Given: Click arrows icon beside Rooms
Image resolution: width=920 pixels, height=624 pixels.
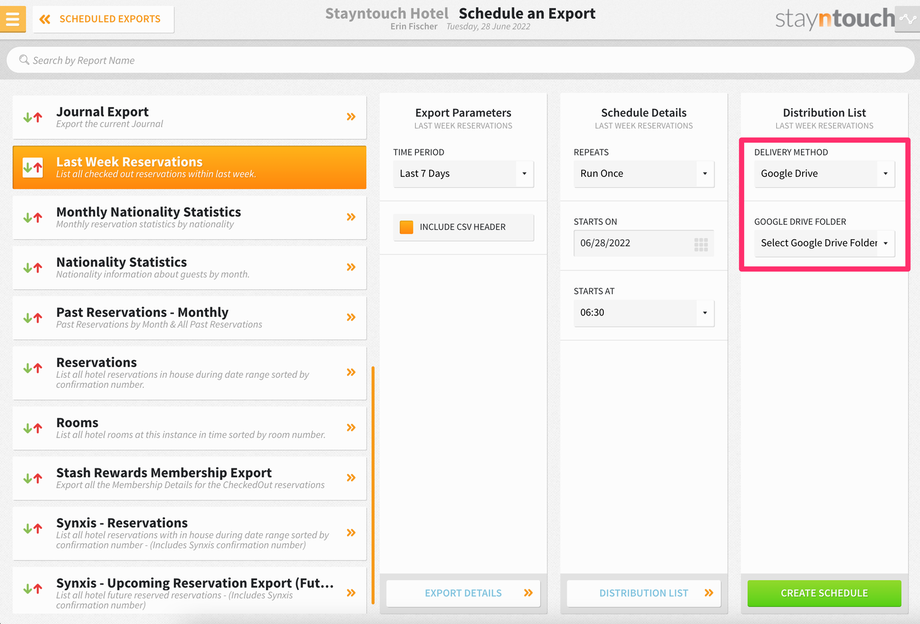Looking at the screenshot, I should point(33,428).
